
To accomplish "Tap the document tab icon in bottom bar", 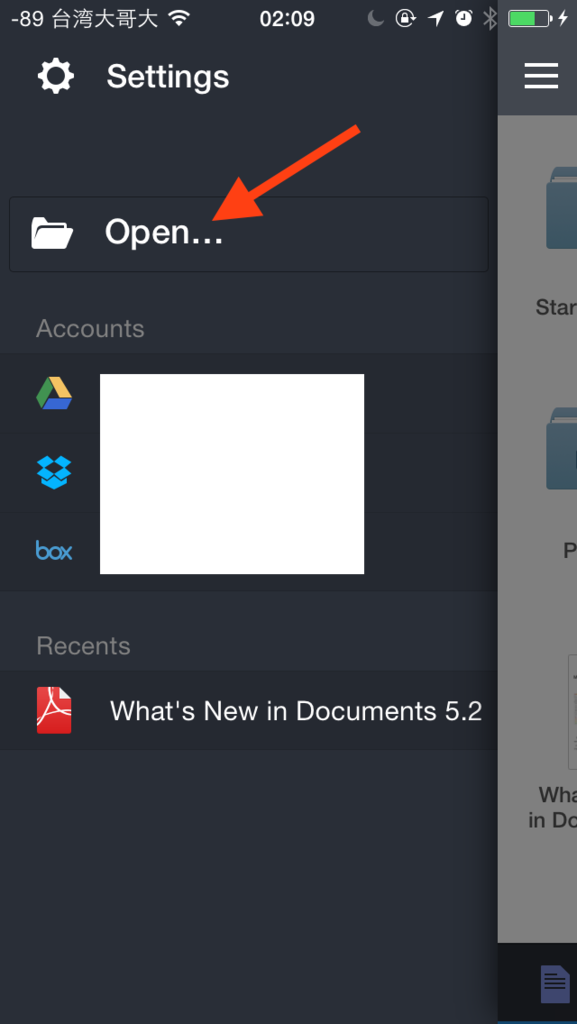I will click(x=555, y=984).
